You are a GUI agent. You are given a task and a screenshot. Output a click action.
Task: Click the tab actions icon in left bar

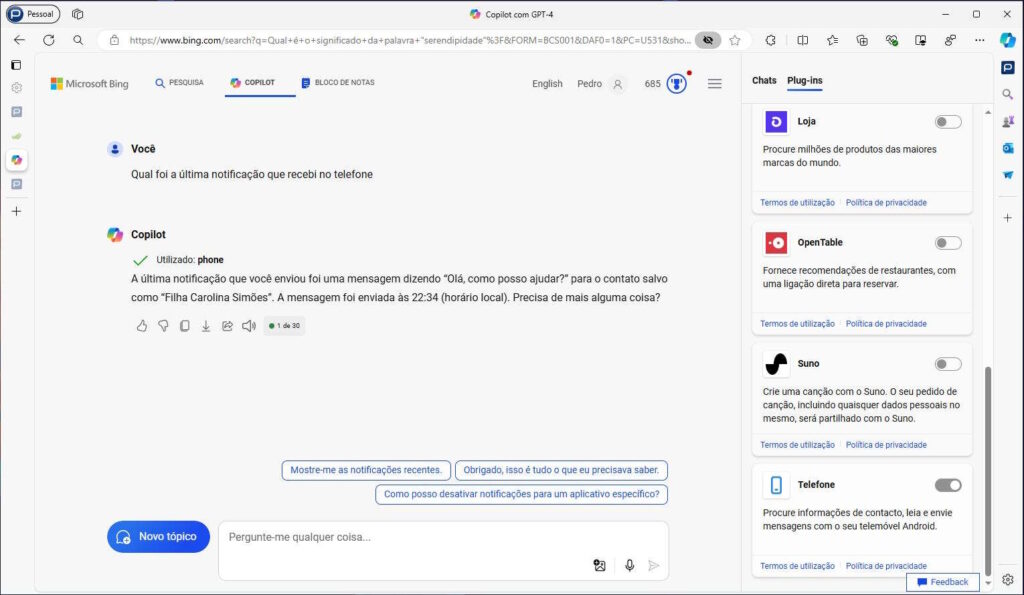[16, 65]
